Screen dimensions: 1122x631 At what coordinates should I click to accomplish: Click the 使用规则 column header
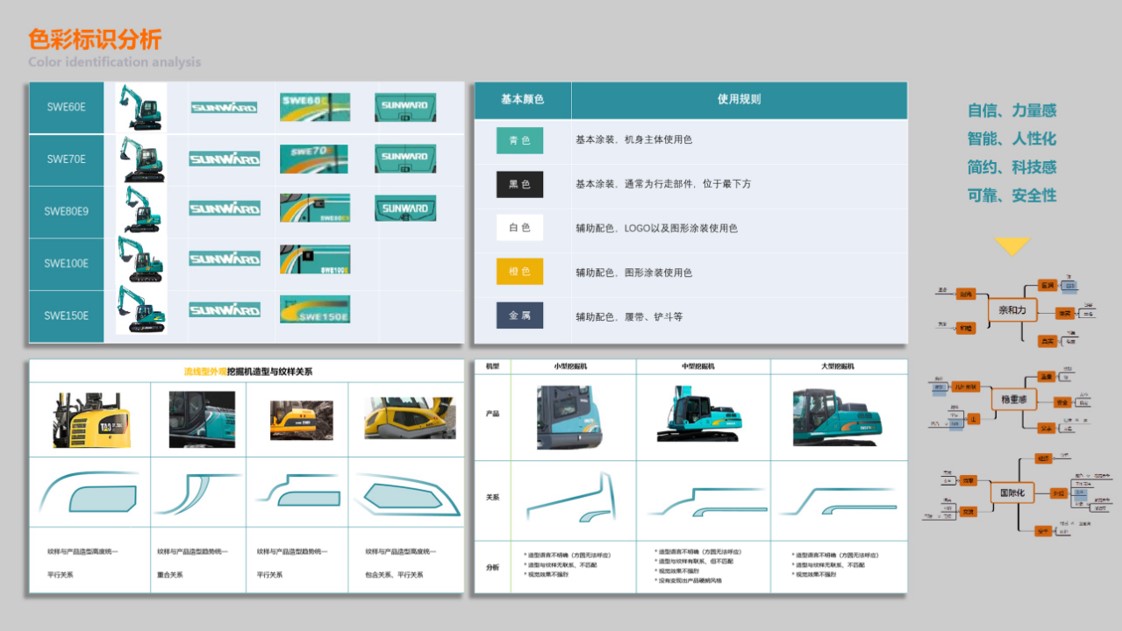(738, 100)
